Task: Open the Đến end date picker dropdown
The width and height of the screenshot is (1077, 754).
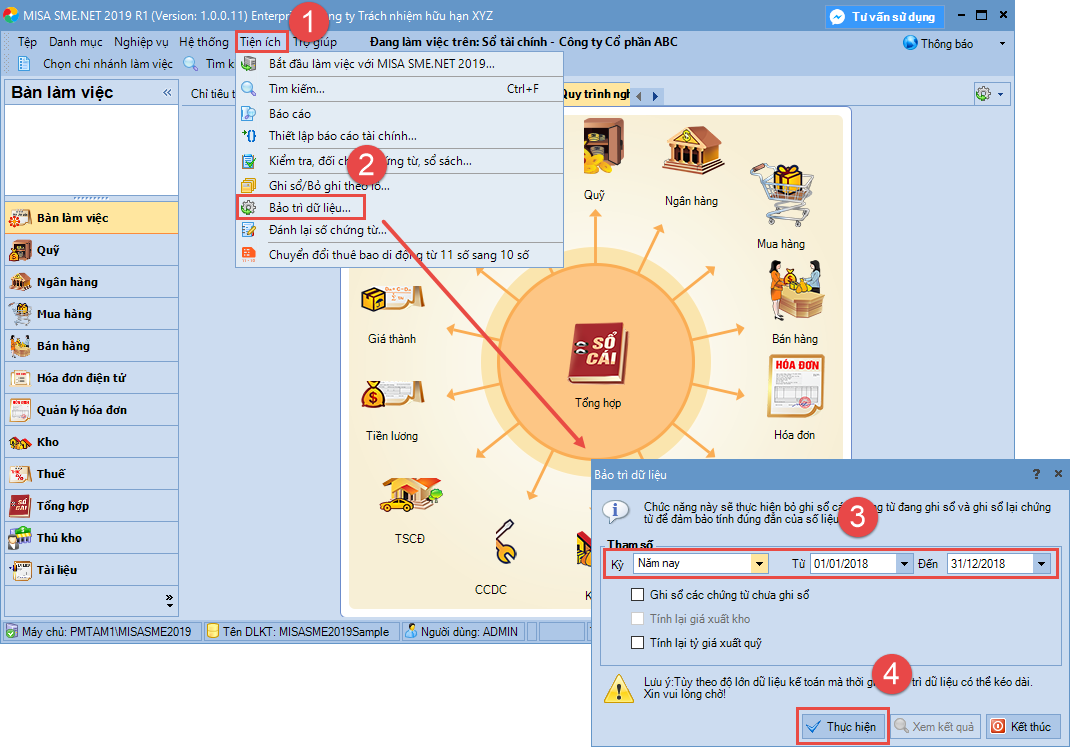Action: (1041, 564)
